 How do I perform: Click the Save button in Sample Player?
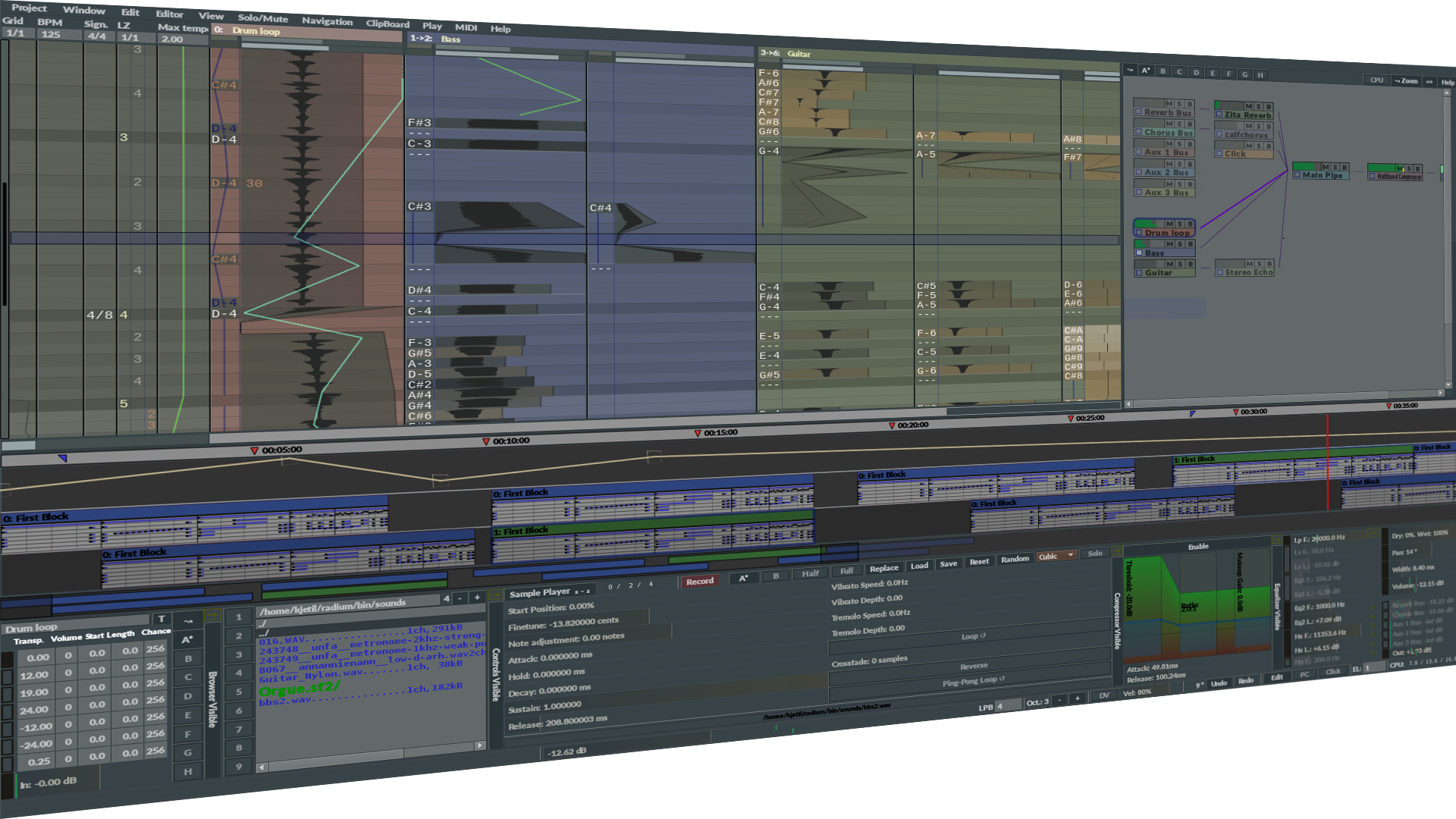coord(948,564)
